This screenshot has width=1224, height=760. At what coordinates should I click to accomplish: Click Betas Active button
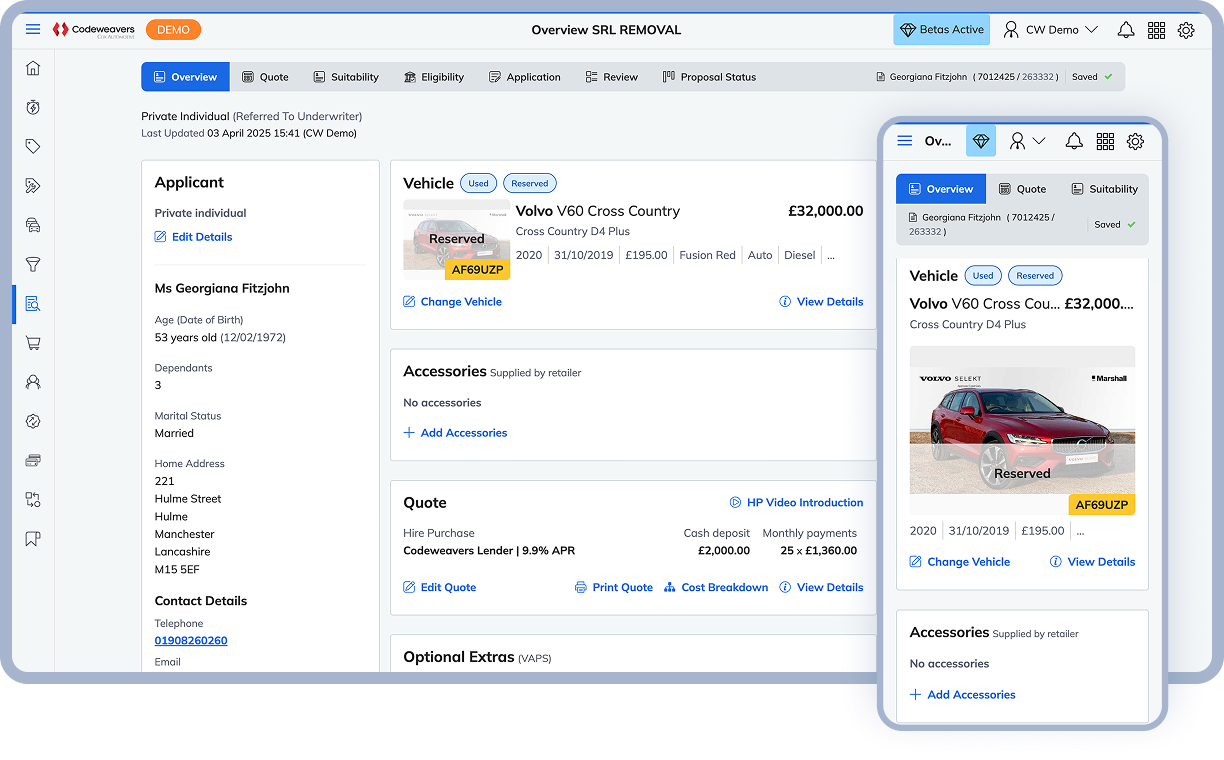941,30
